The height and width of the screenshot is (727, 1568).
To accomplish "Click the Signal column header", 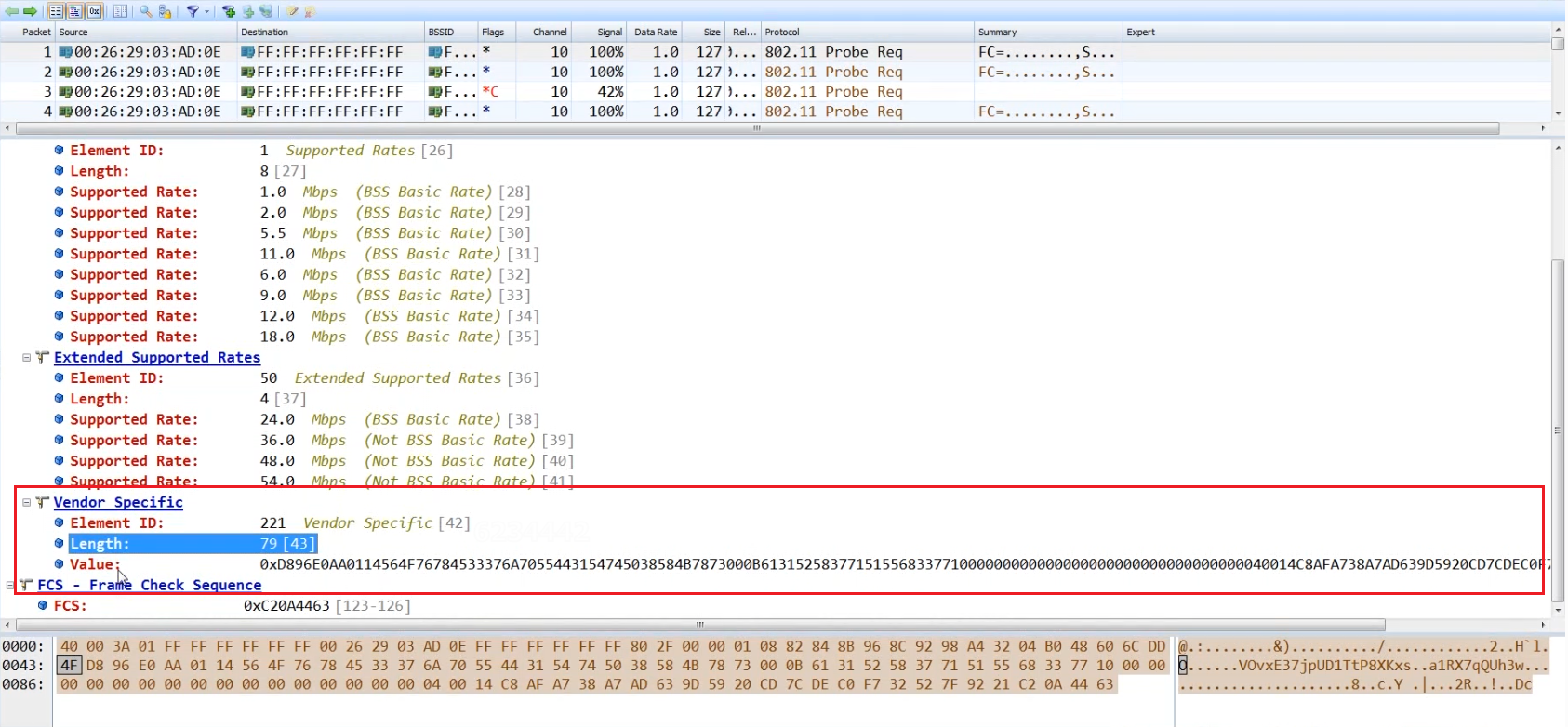I will 609,32.
